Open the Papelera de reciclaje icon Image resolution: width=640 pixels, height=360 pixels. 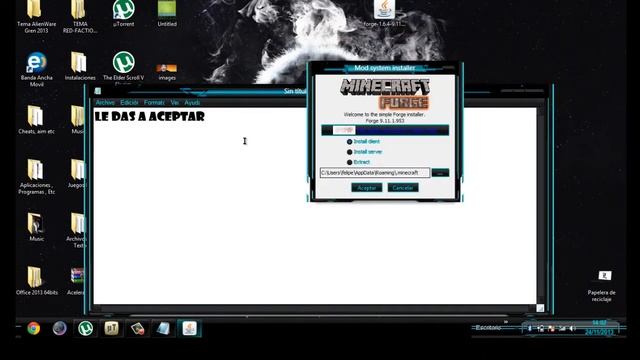coord(602,286)
